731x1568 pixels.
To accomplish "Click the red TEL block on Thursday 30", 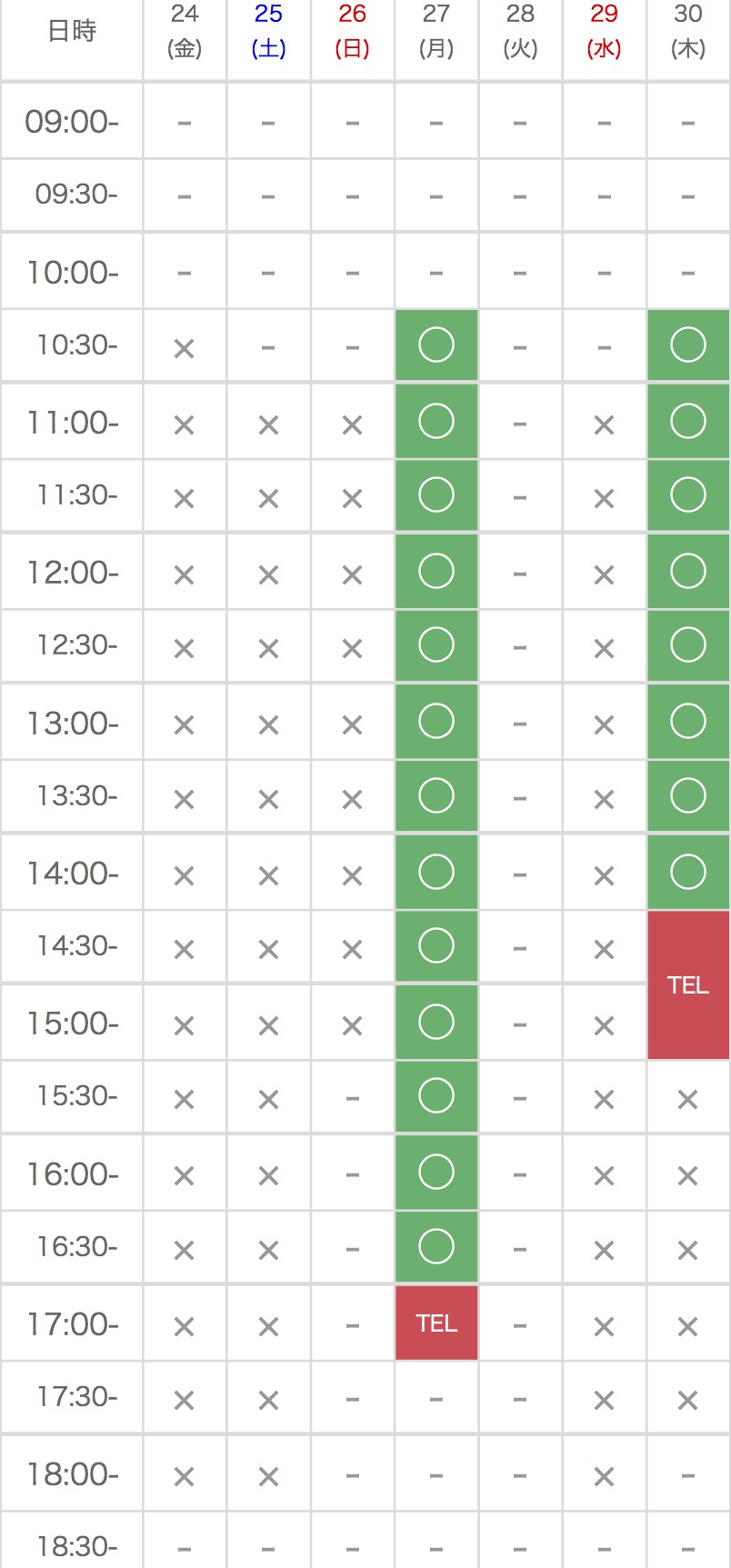I will click(x=688, y=985).
